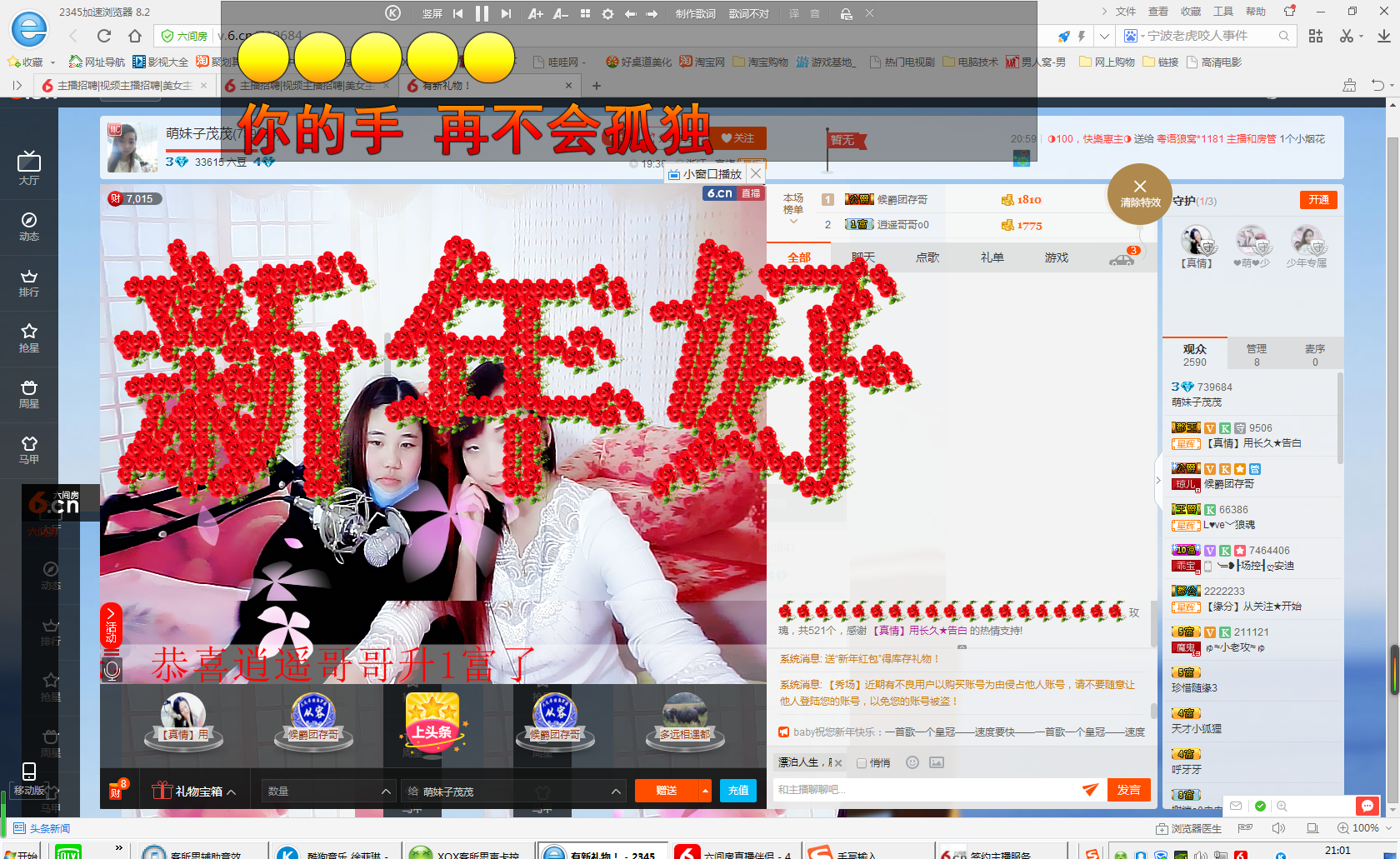The width and height of the screenshot is (1400, 859).
Task: Open the 财 treasure icon with badge 8
Action: click(x=117, y=789)
